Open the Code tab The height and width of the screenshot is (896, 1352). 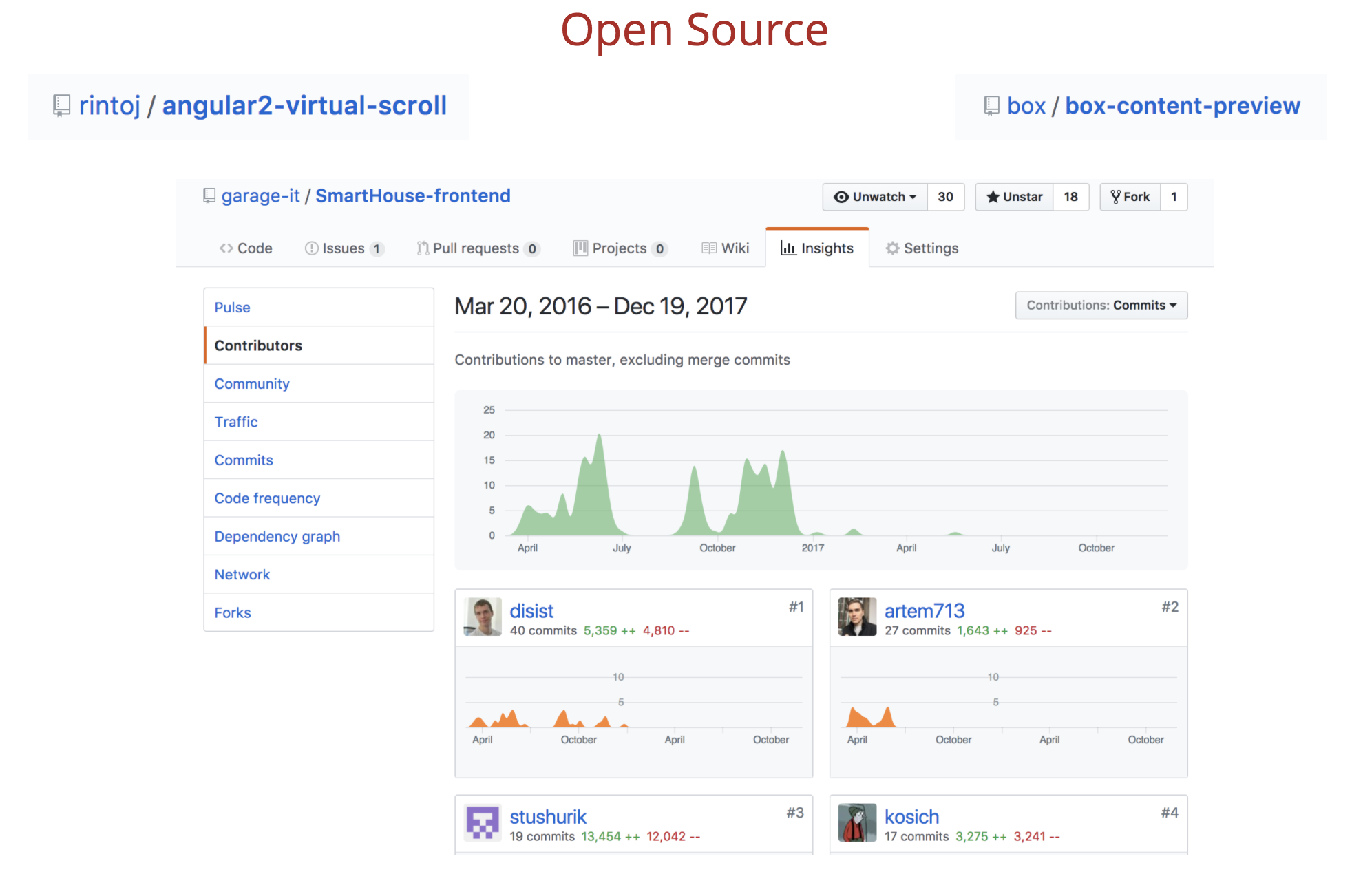coord(246,248)
